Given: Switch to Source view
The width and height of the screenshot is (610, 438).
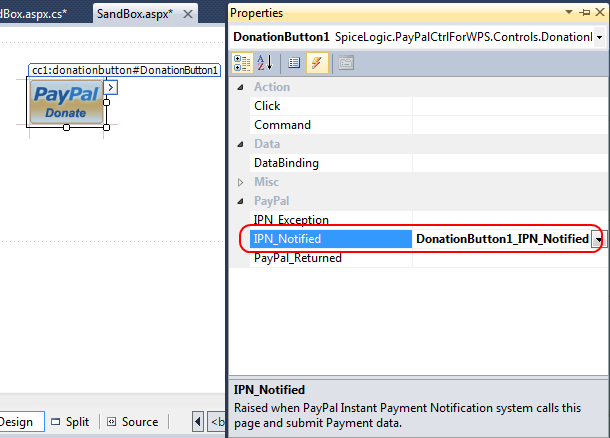Looking at the screenshot, I should 132,422.
